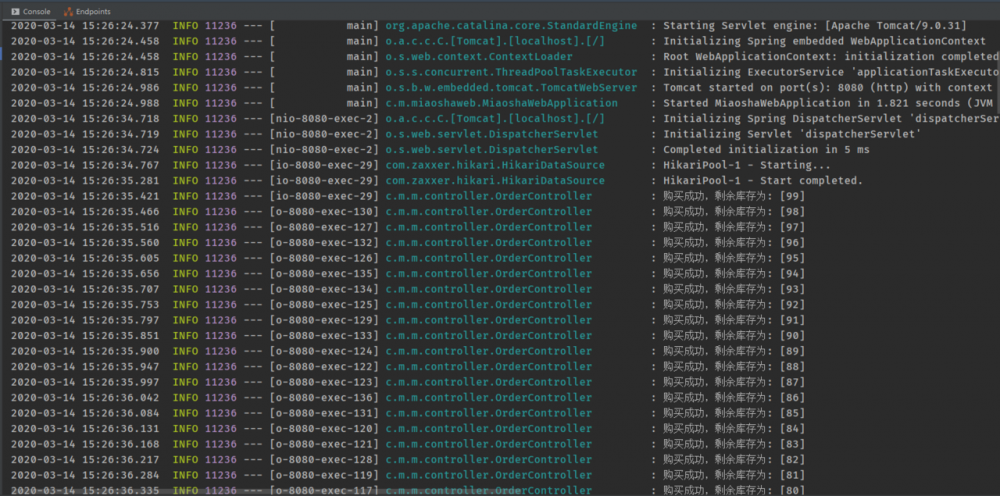The width and height of the screenshot is (1000, 496).
Task: Click message 'HikariPool-1 - Starting...'
Action: [747, 165]
